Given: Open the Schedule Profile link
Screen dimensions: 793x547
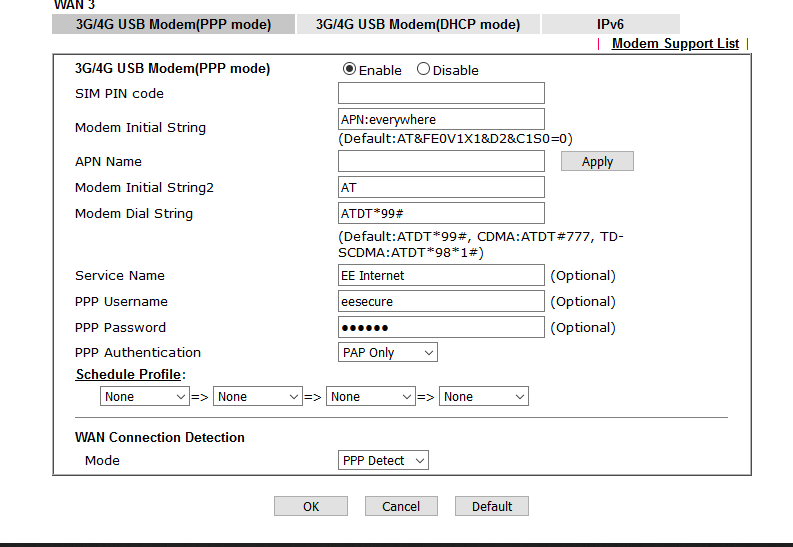Looking at the screenshot, I should (x=128, y=374).
